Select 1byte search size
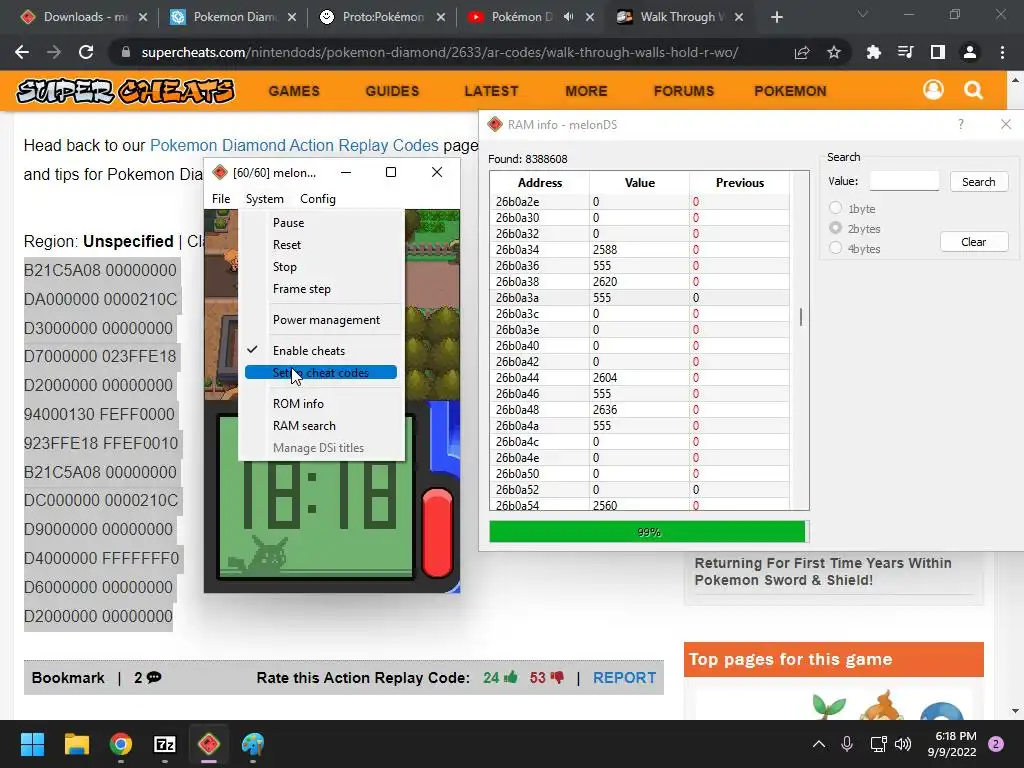This screenshot has height=768, width=1024. click(835, 208)
